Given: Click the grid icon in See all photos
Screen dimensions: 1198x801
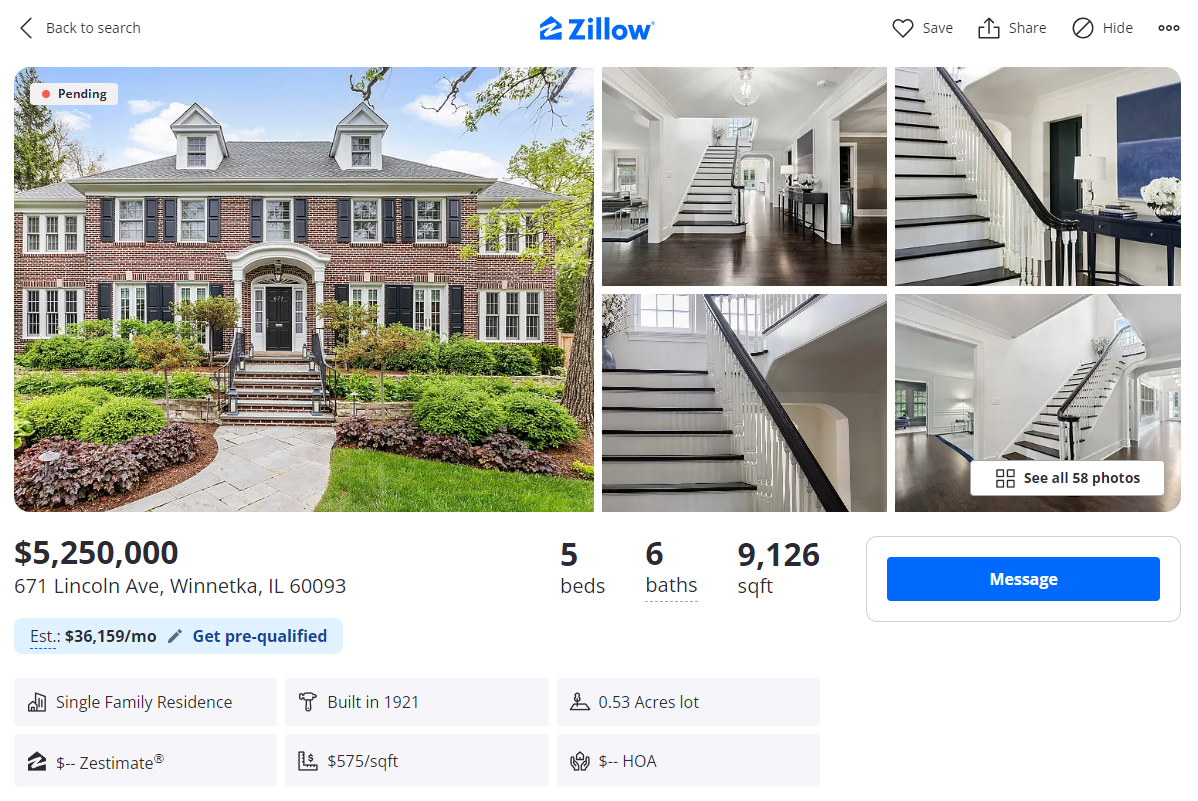Looking at the screenshot, I should [1005, 478].
